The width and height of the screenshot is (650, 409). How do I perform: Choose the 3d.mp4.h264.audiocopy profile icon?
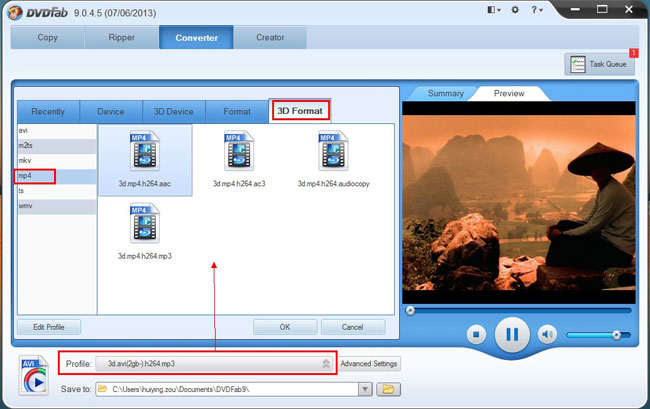point(333,151)
